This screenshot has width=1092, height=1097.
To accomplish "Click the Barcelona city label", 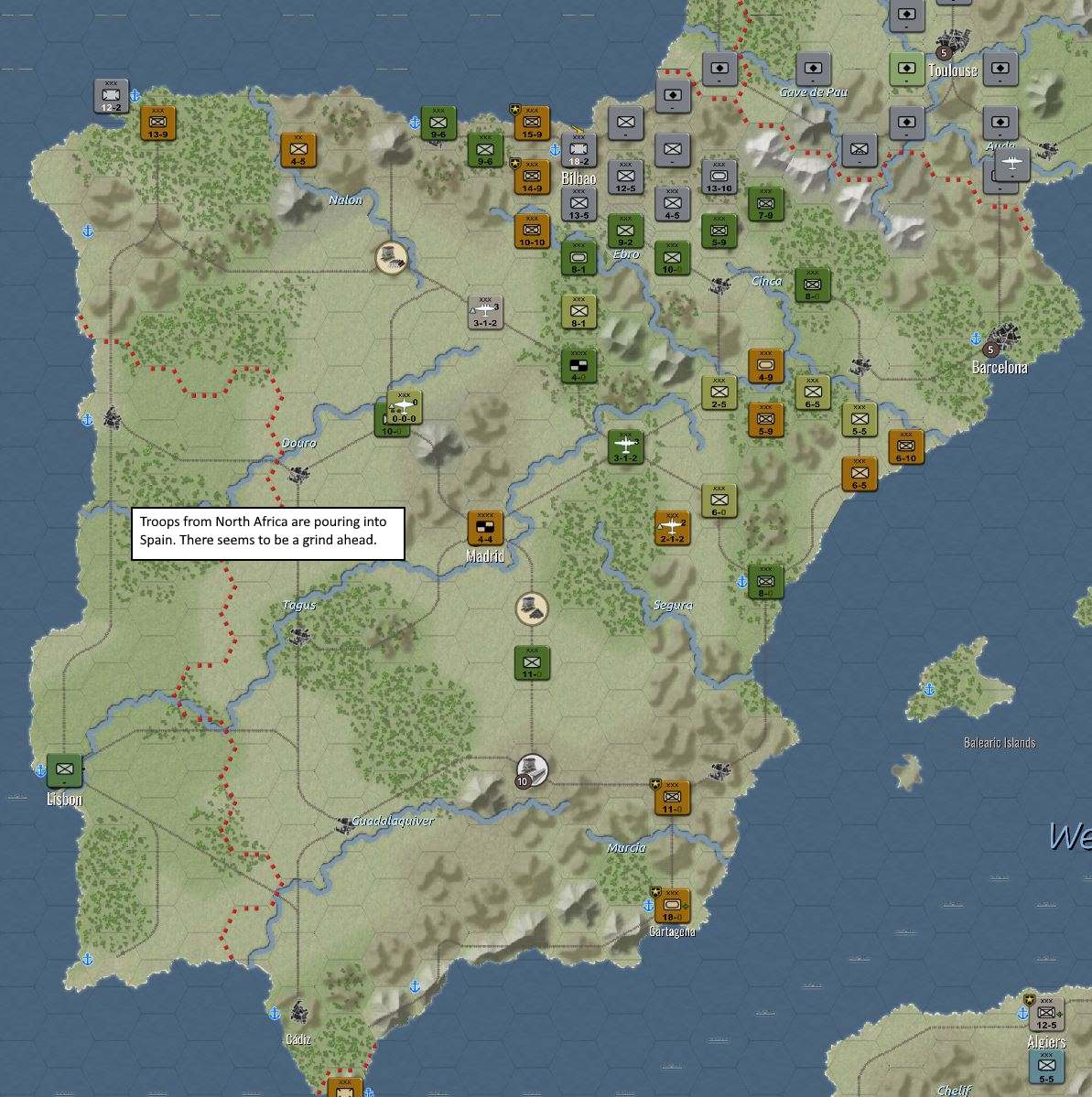I will tap(1000, 367).
